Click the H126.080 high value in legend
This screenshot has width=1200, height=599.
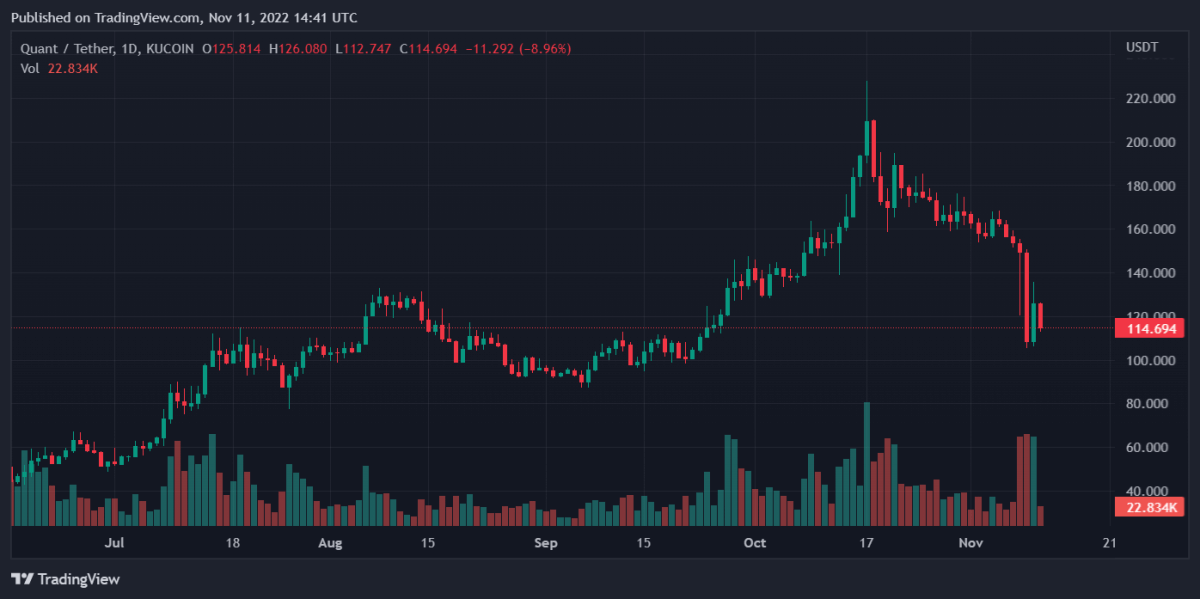pyautogui.click(x=300, y=48)
